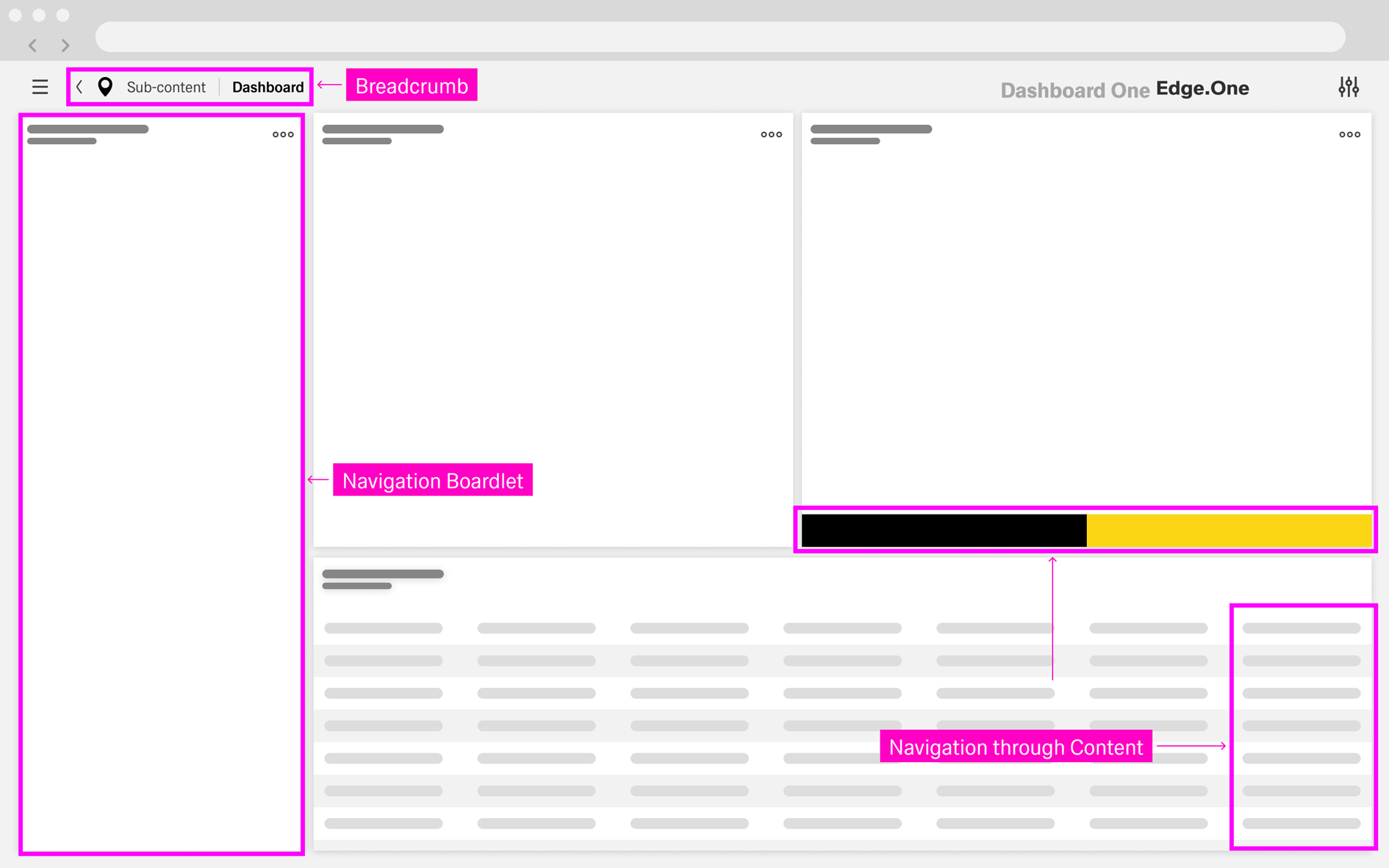Click the table's first row first cell
This screenshot has width=1389, height=868.
point(383,628)
